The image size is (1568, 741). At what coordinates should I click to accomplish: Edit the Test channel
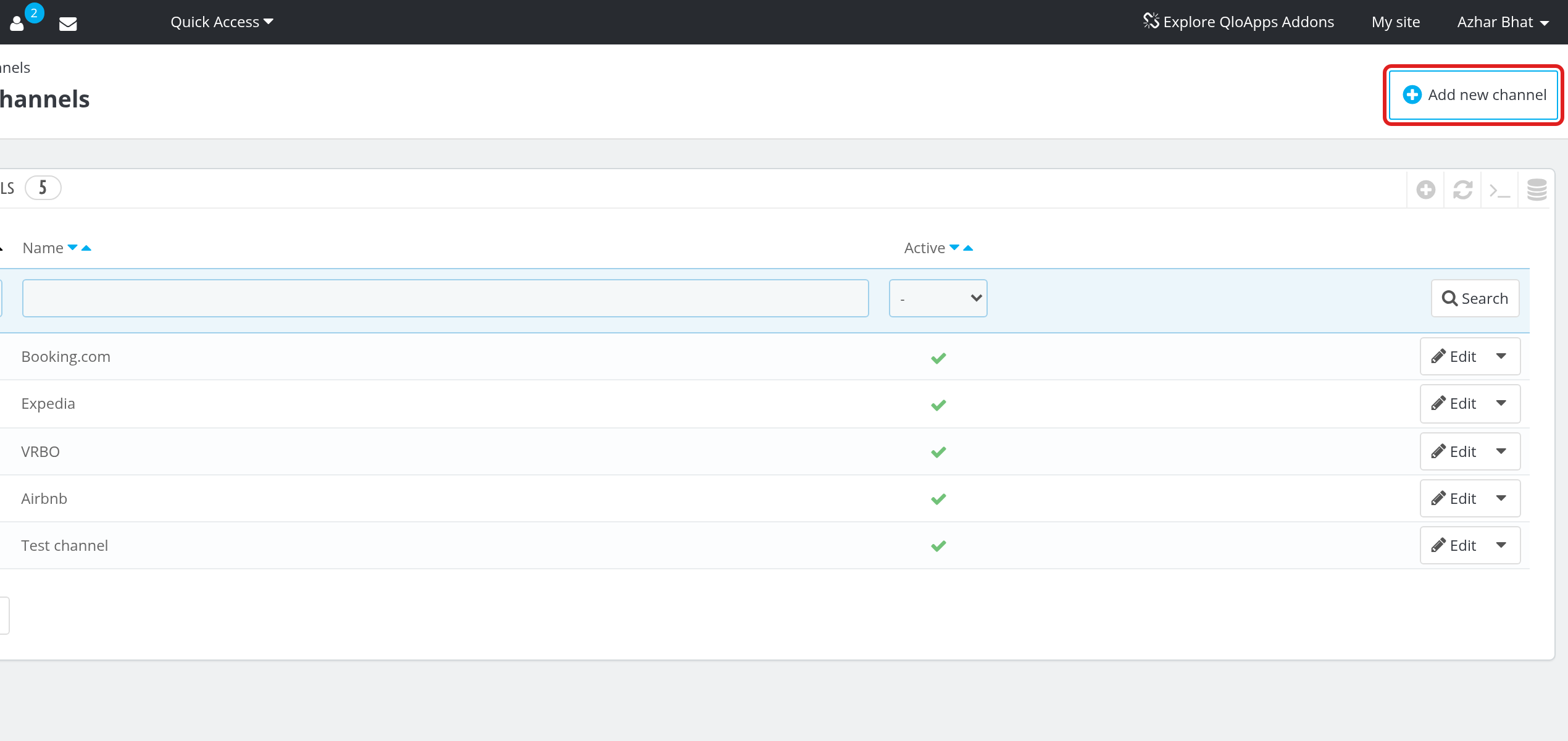1453,545
